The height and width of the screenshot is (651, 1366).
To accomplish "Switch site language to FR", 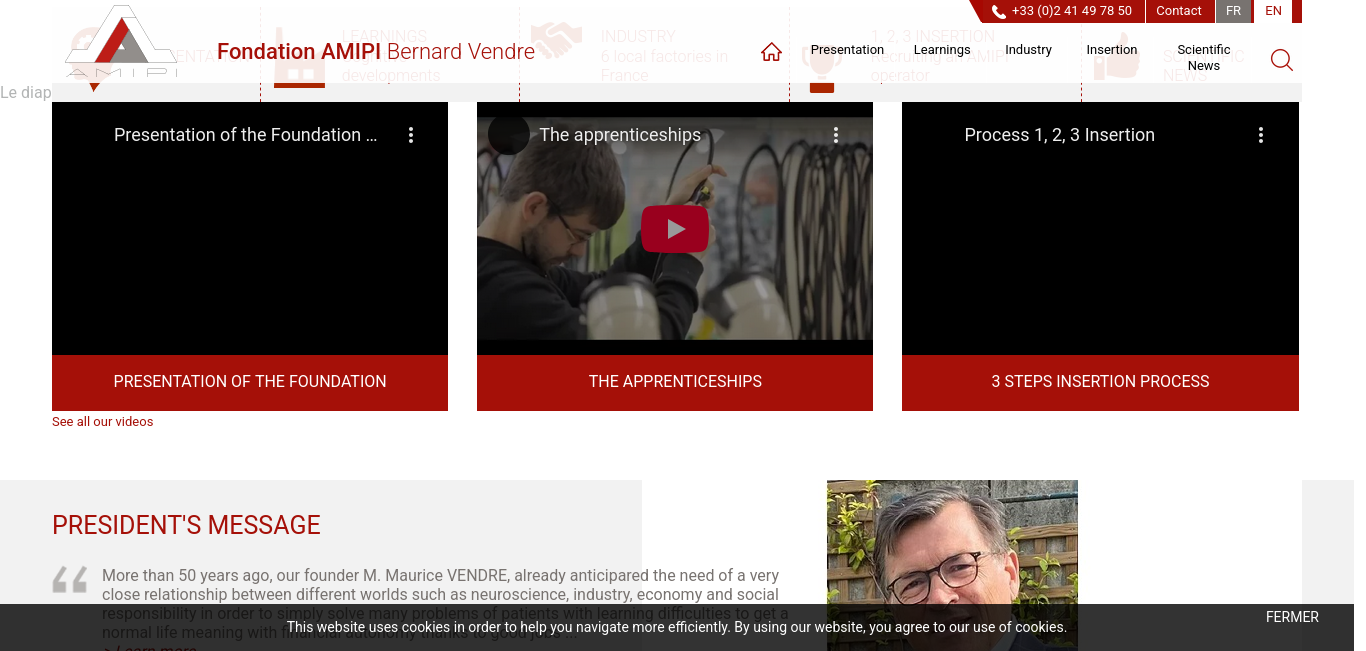I will (1233, 11).
